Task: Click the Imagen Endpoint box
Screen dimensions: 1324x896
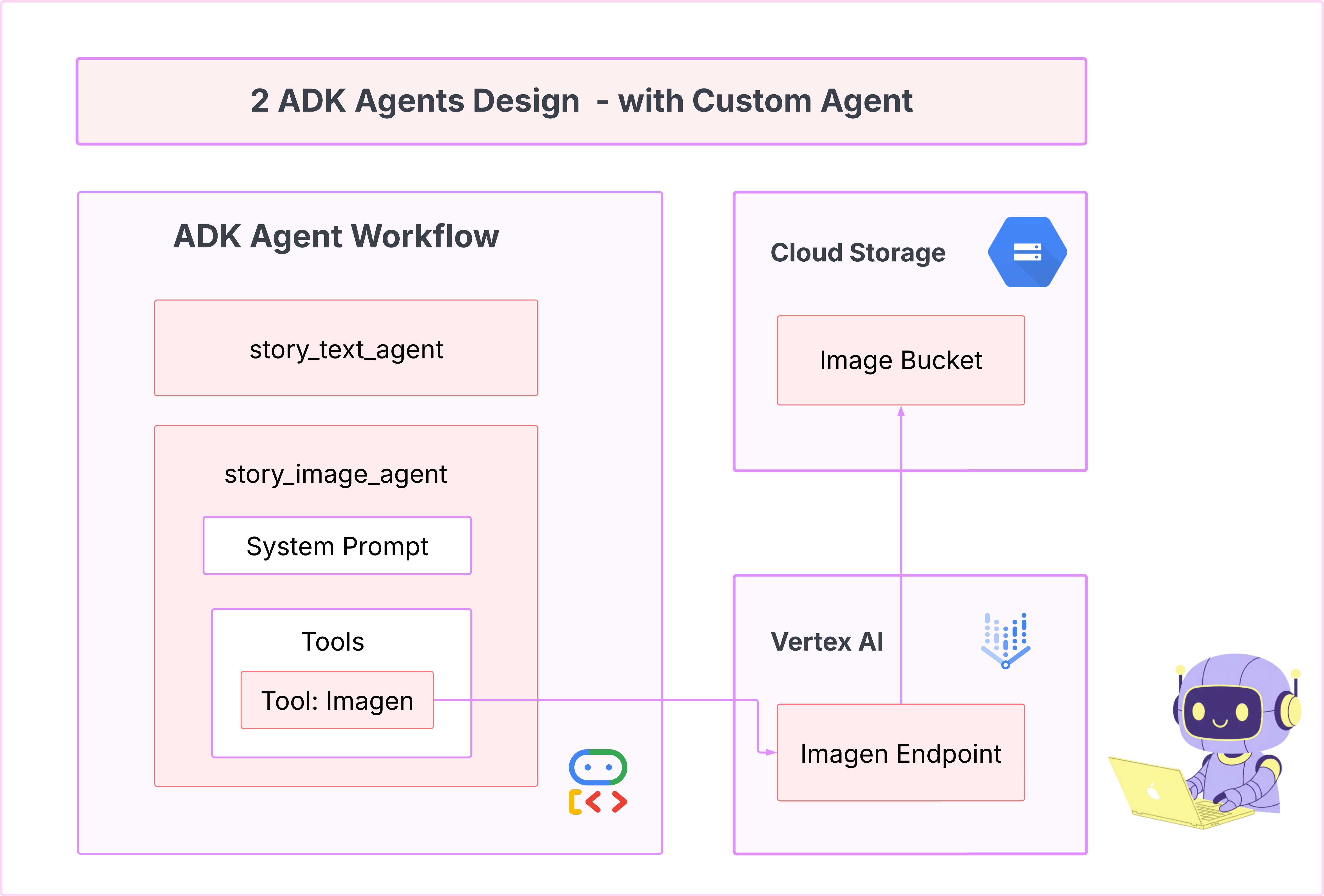Action: point(901,753)
